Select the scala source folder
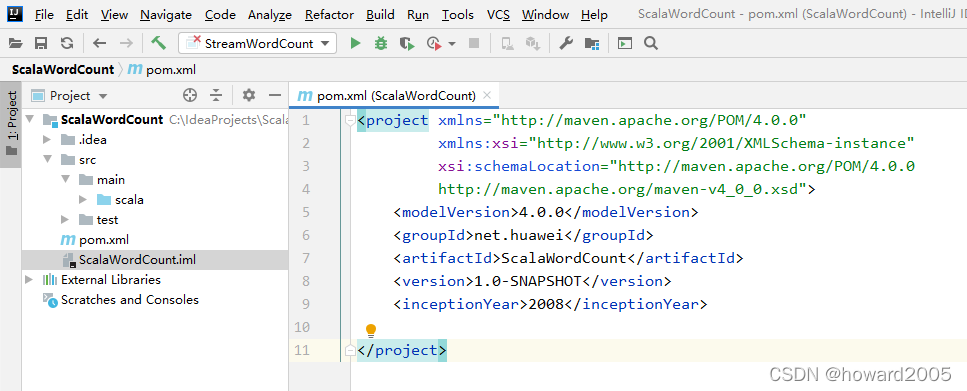 pos(120,200)
